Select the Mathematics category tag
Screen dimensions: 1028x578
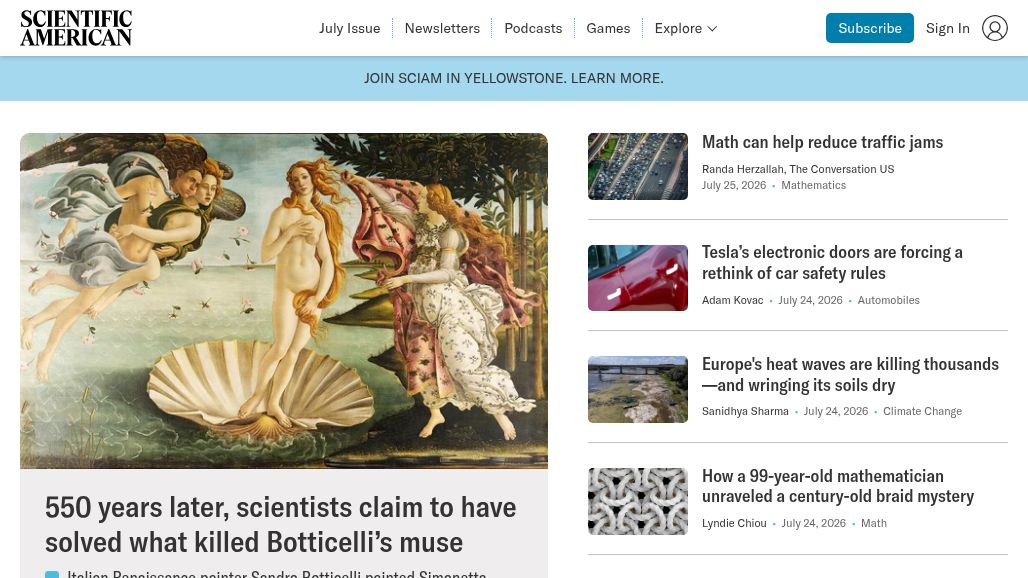click(x=814, y=185)
